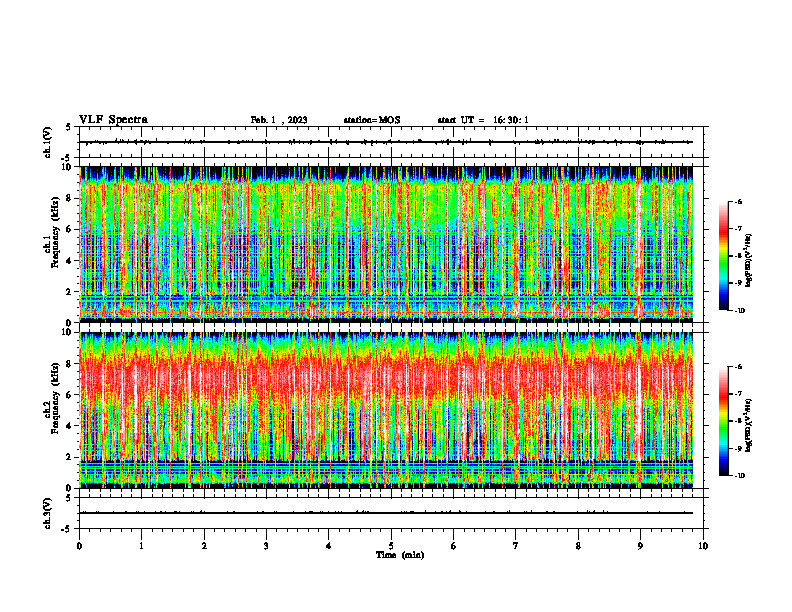Click the "ch.3(V)" waveform axis label

tap(48, 513)
